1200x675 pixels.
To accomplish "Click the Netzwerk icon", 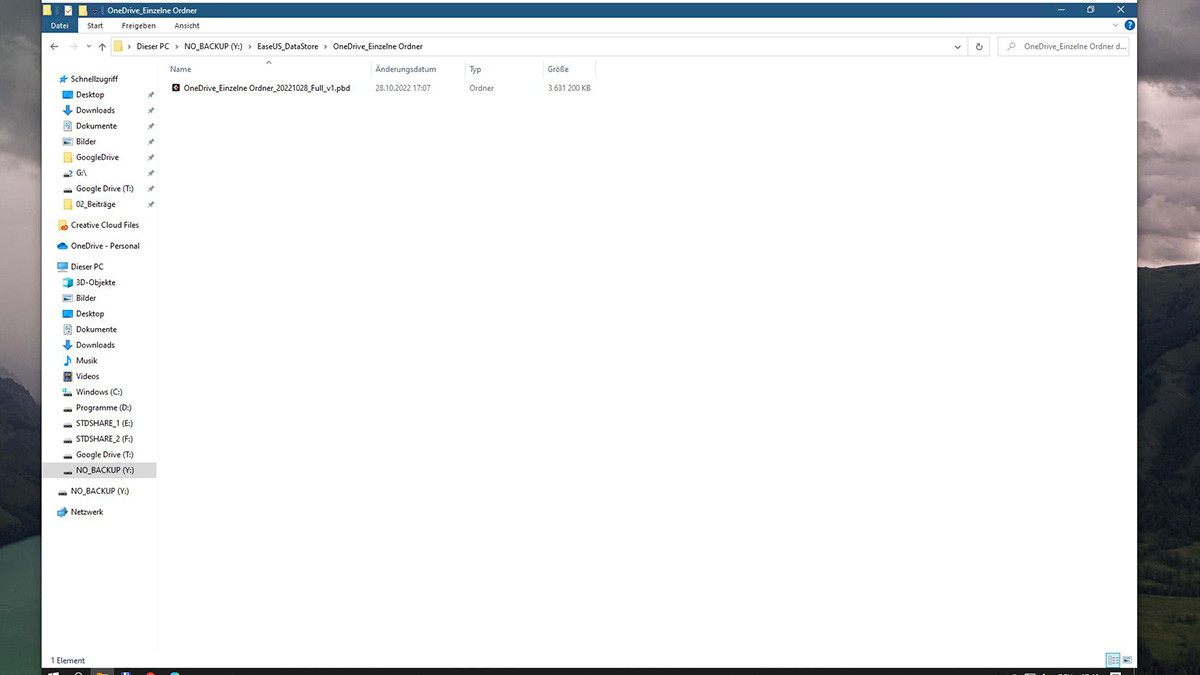I will pos(63,512).
